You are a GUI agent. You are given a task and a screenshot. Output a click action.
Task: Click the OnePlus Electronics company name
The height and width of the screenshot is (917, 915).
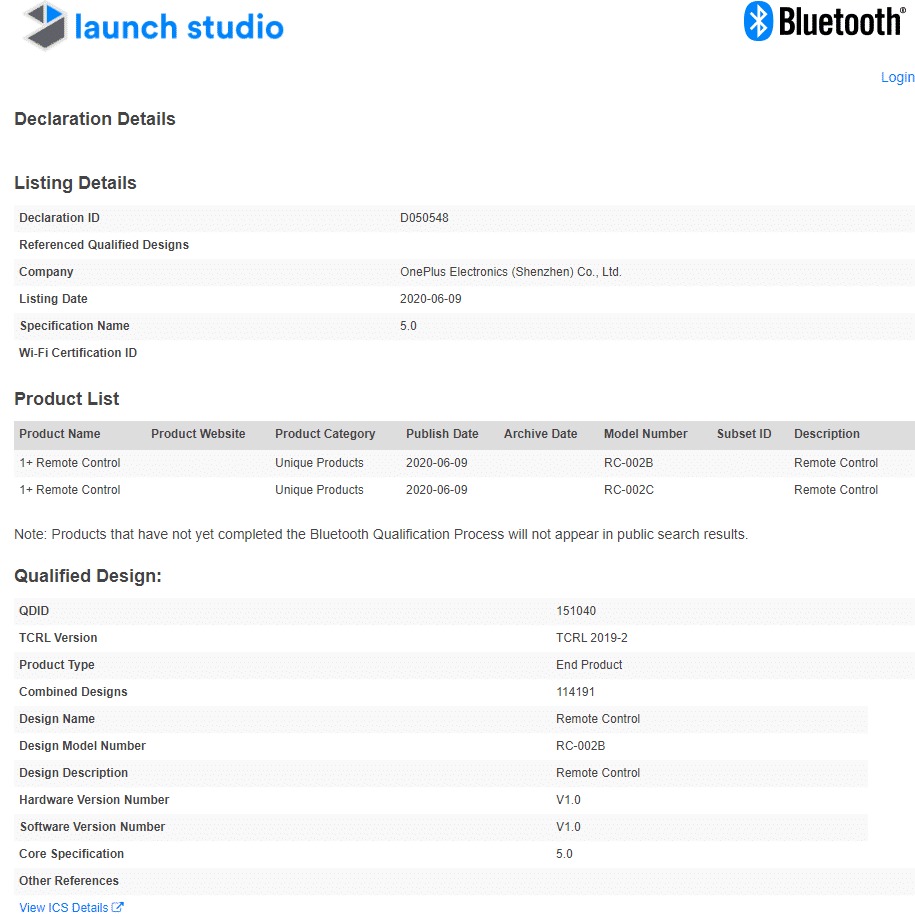click(x=510, y=272)
